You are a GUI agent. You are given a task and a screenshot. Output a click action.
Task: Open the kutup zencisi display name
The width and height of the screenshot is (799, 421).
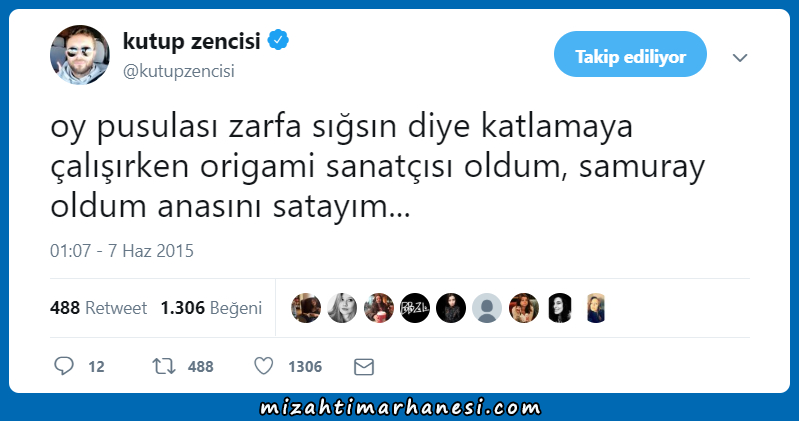click(x=192, y=41)
